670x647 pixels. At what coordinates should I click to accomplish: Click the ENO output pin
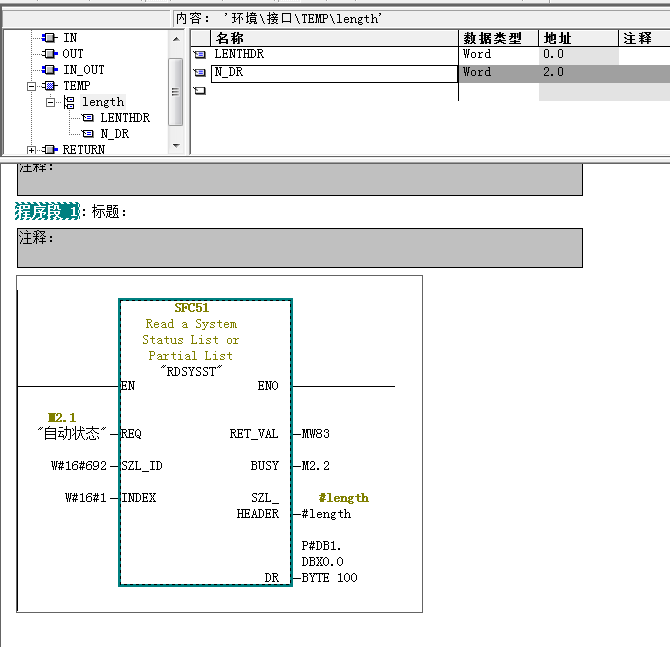tap(268, 386)
